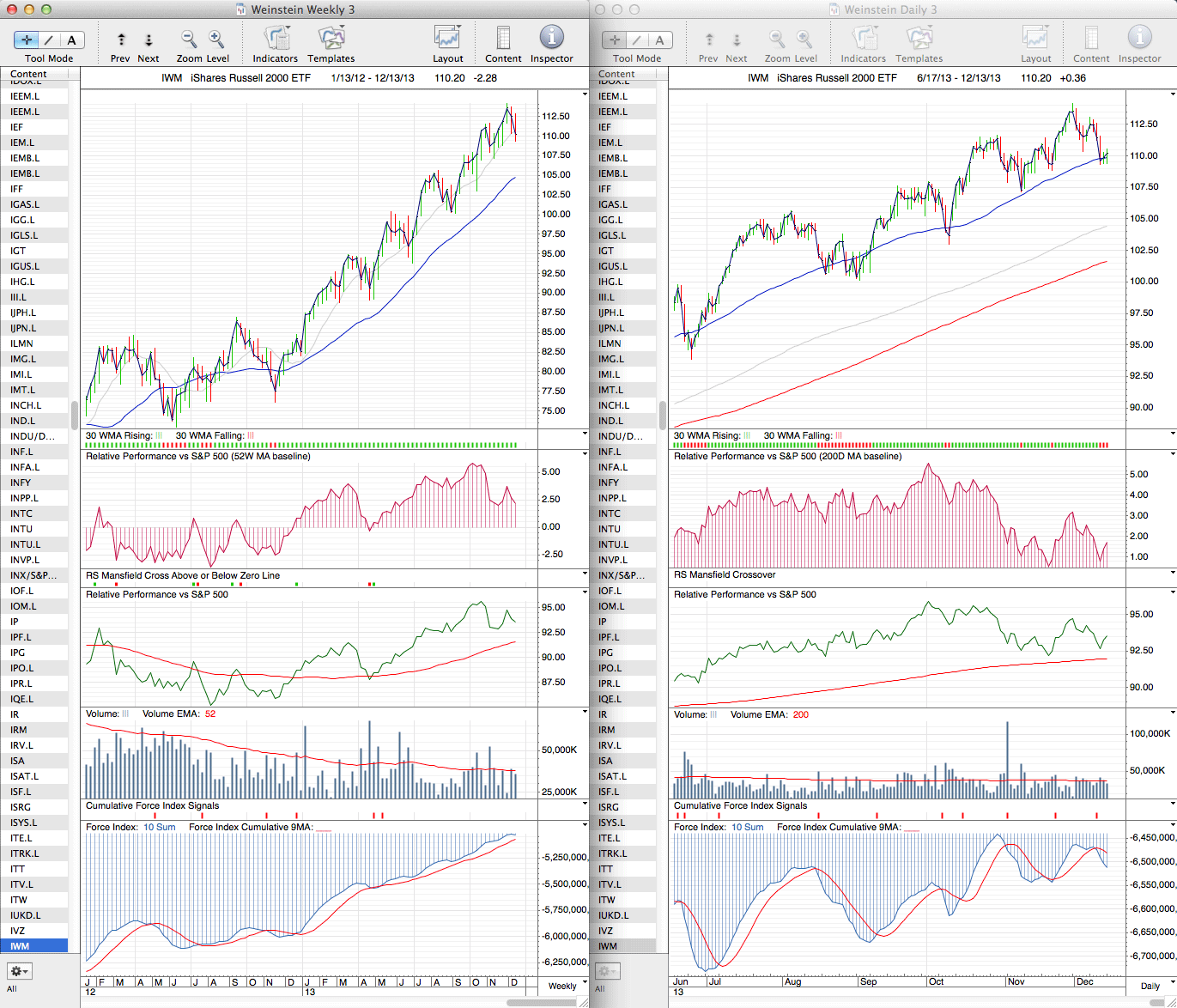Select INX/S&P… in the Weekly content list

(34, 574)
